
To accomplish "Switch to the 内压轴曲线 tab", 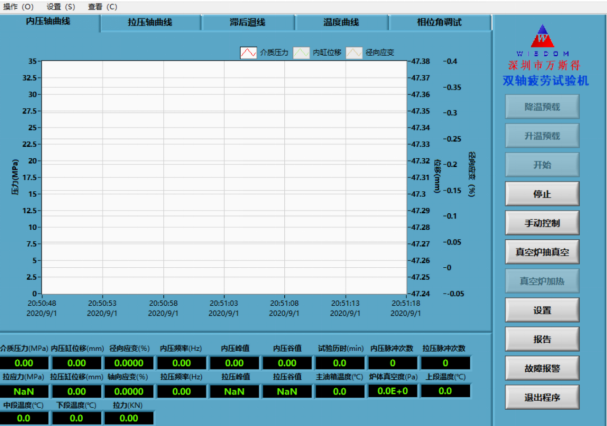I will [x=48, y=22].
